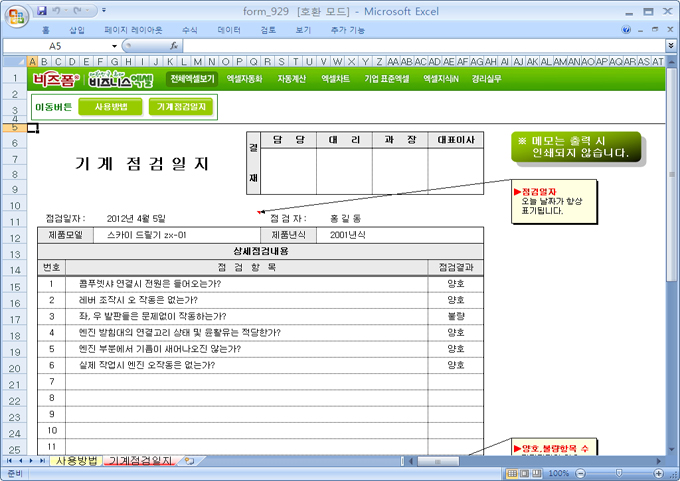Click the insert function fx icon
This screenshot has width=680, height=481.
click(174, 46)
